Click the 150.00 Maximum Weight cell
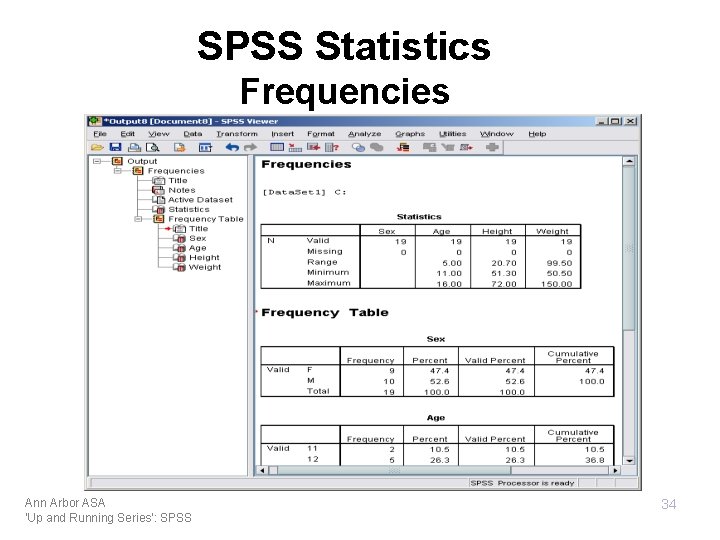The image size is (720, 540). pos(557,284)
